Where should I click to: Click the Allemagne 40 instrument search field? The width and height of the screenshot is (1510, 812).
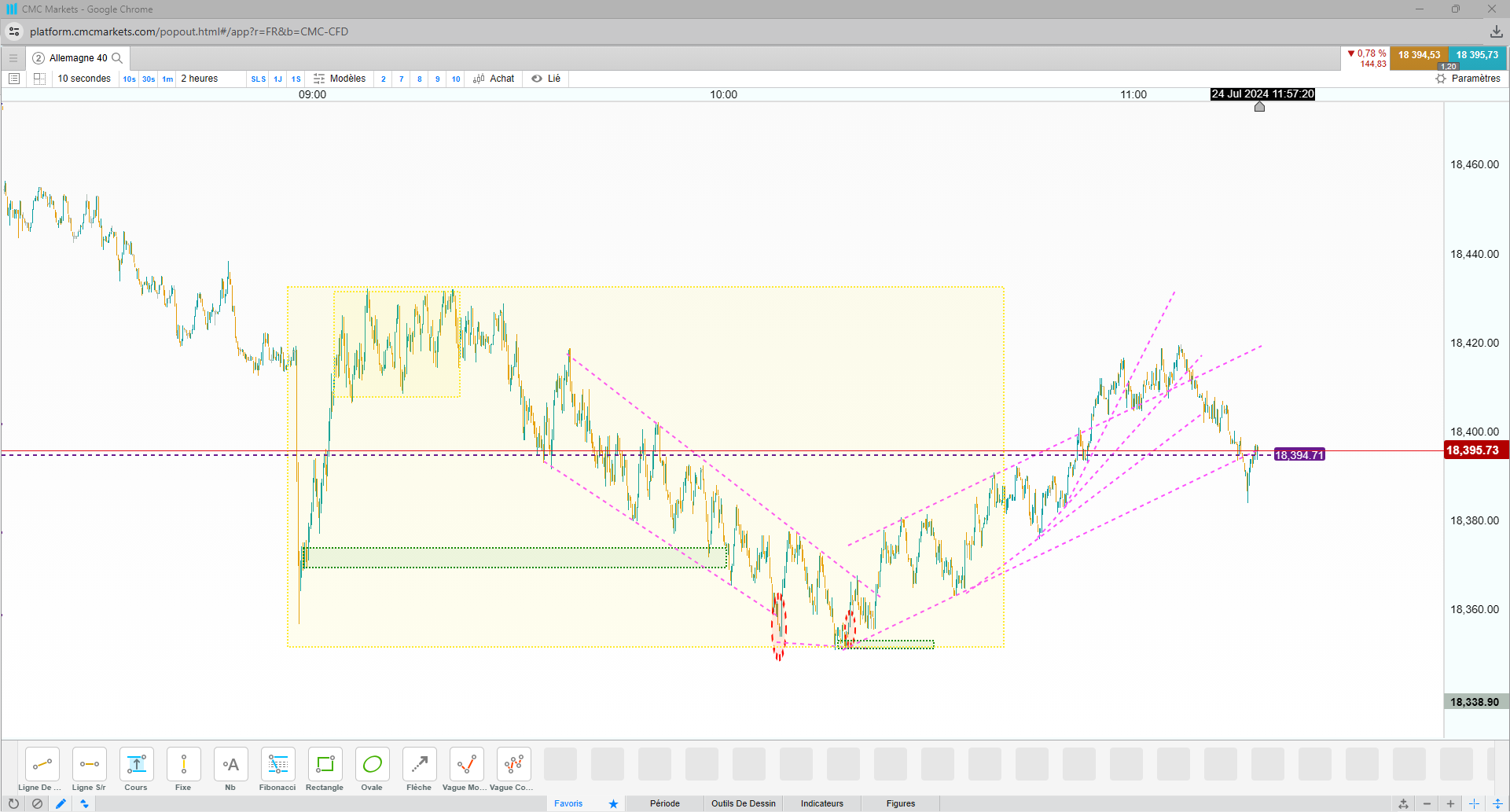pos(78,58)
